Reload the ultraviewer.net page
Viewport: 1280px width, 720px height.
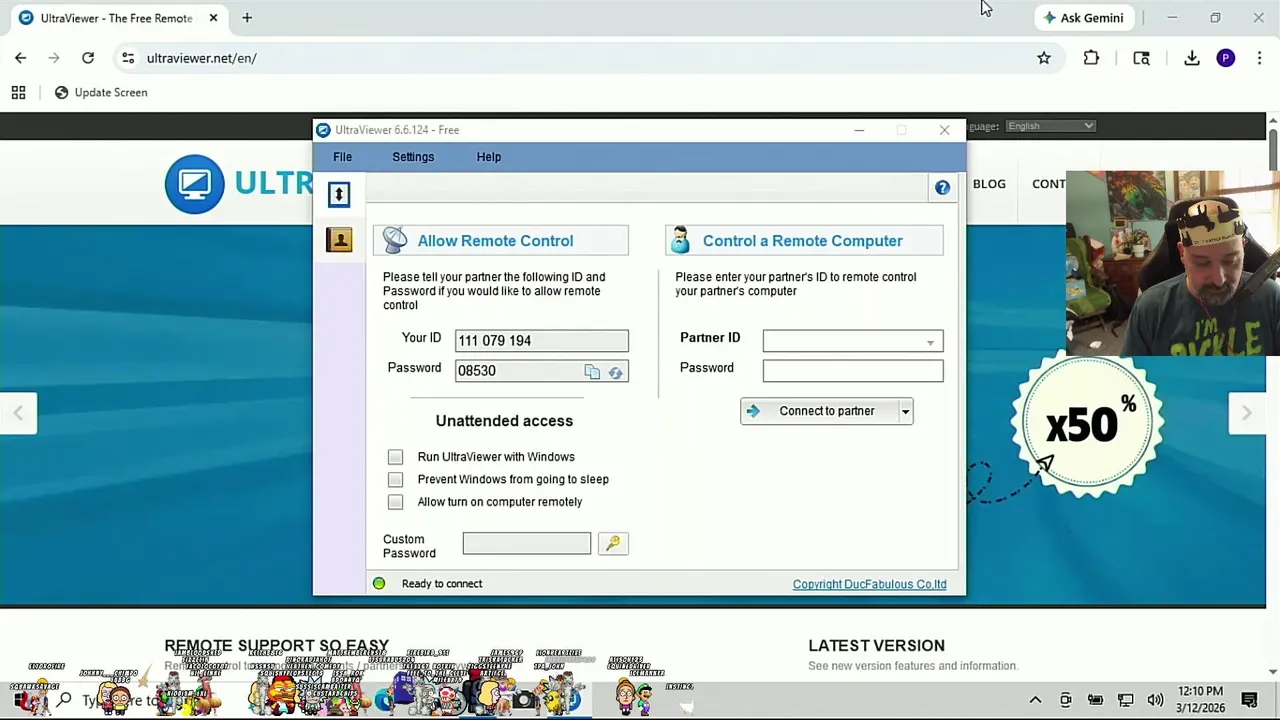88,58
